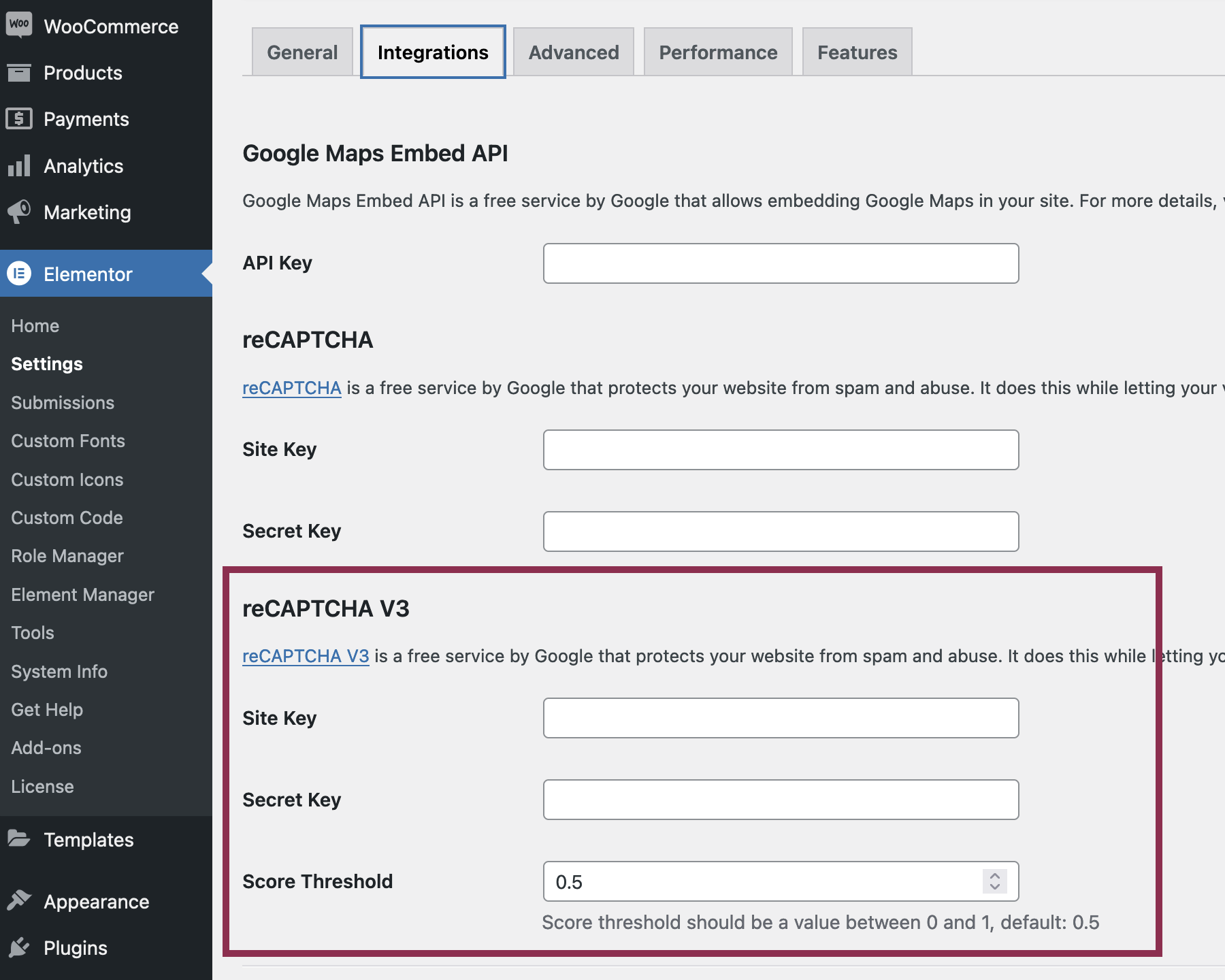Image resolution: width=1225 pixels, height=980 pixels.
Task: Click the reCAPTCHA V3 Secret Key field
Action: [x=781, y=800]
